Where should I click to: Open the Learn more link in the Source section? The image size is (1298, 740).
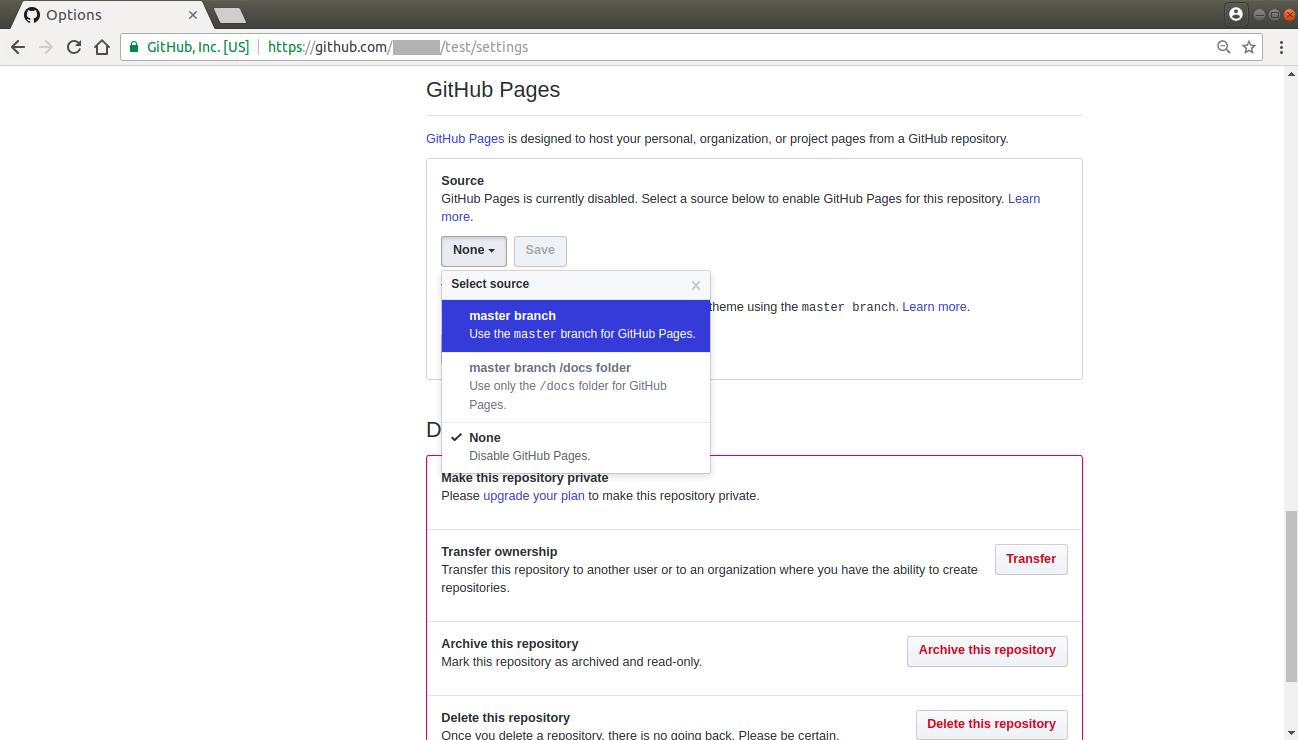click(1024, 199)
